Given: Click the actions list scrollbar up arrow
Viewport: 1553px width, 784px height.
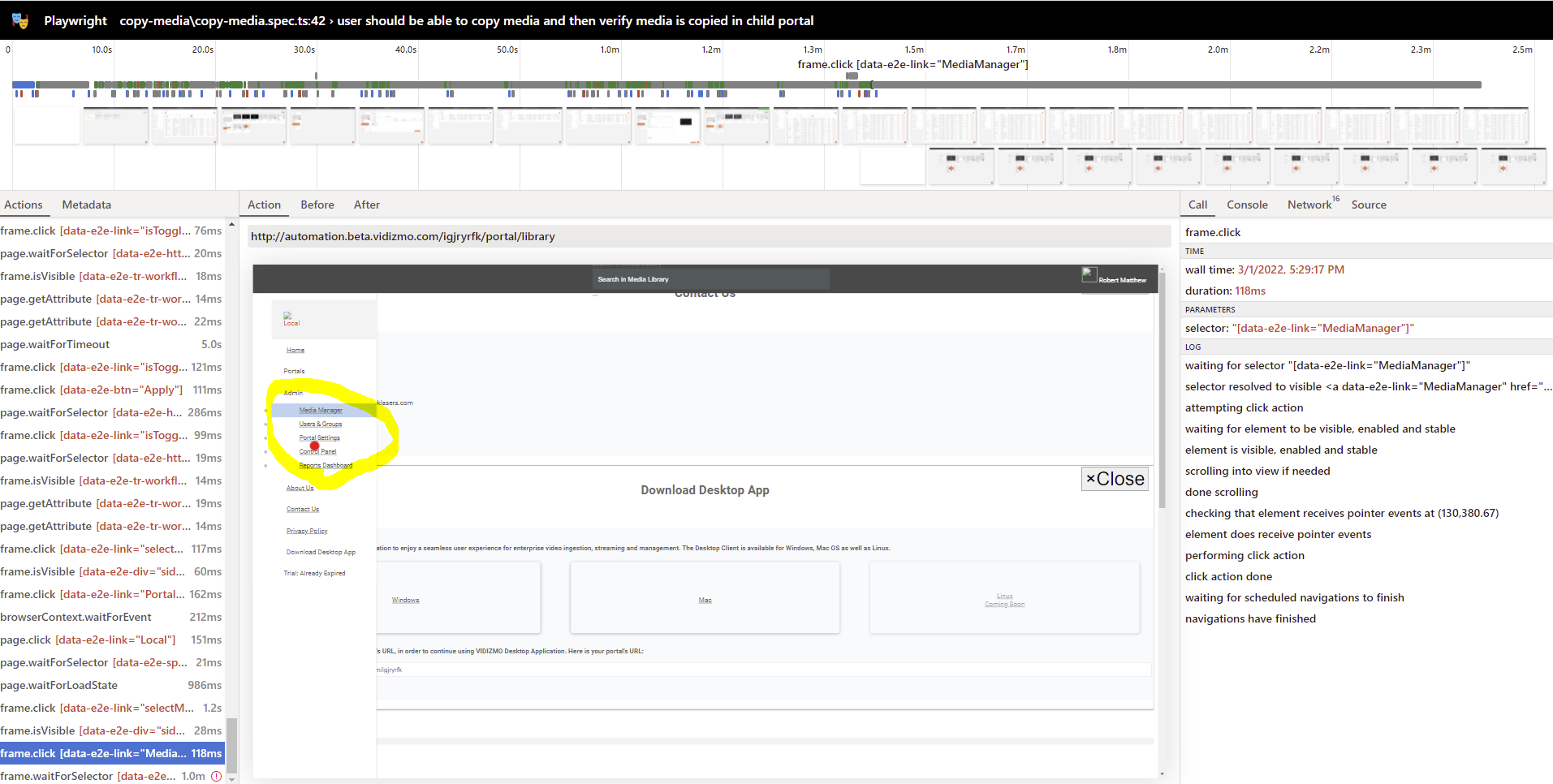Looking at the screenshot, I should (231, 224).
